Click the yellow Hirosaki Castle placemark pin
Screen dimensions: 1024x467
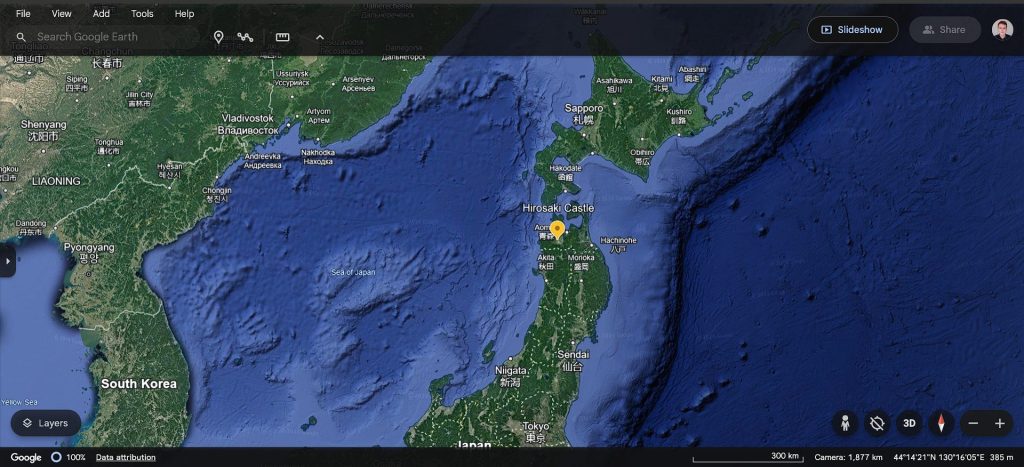point(557,230)
